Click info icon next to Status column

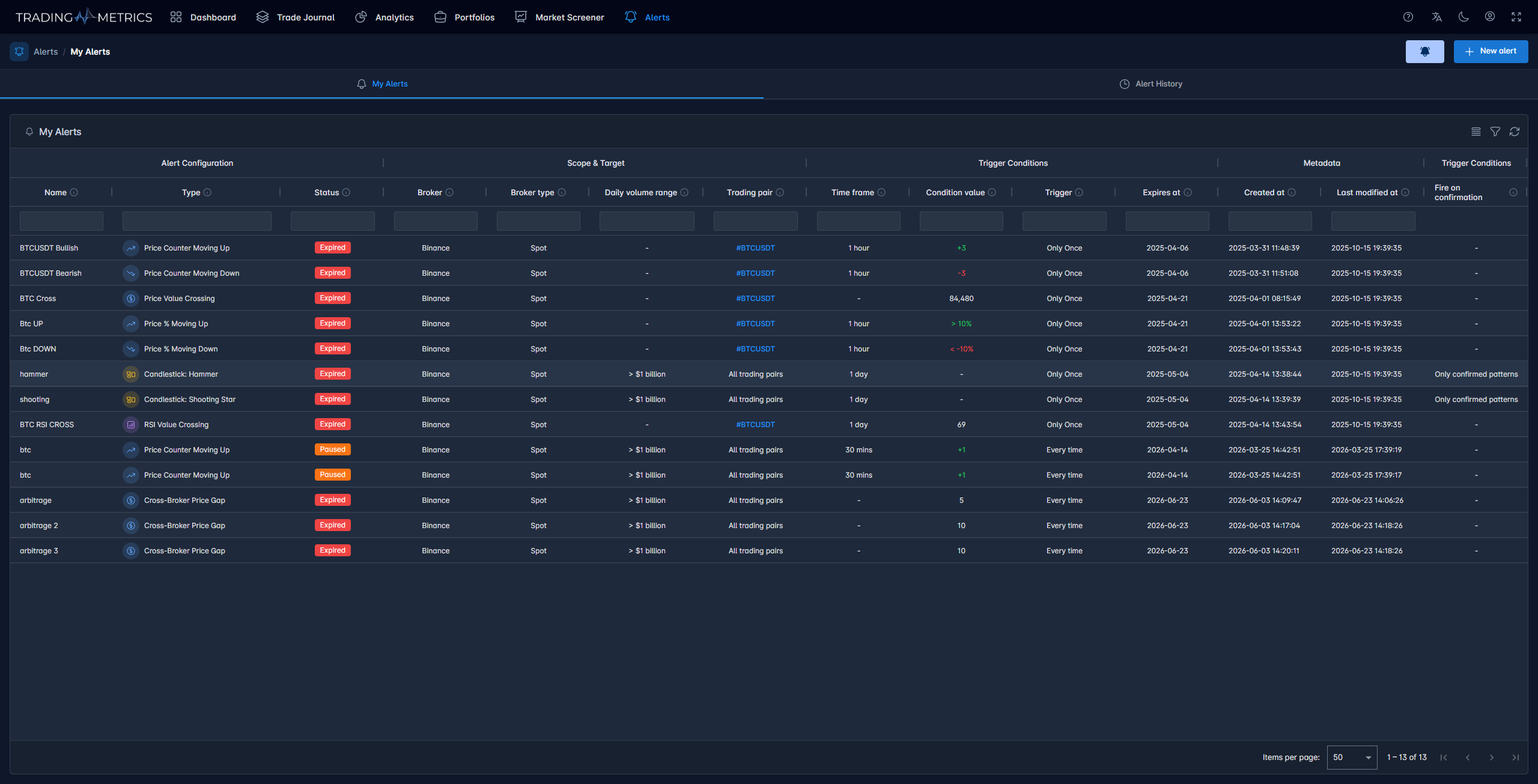[x=346, y=192]
